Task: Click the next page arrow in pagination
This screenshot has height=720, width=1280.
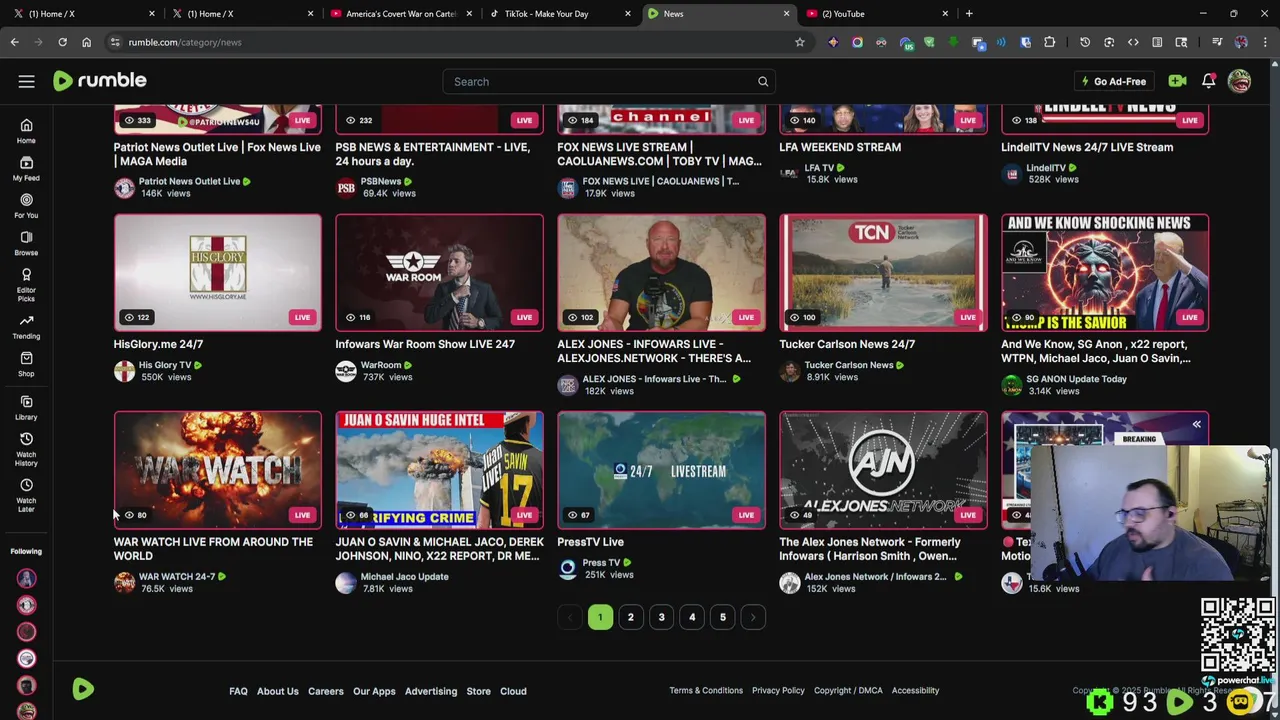Action: [x=753, y=617]
